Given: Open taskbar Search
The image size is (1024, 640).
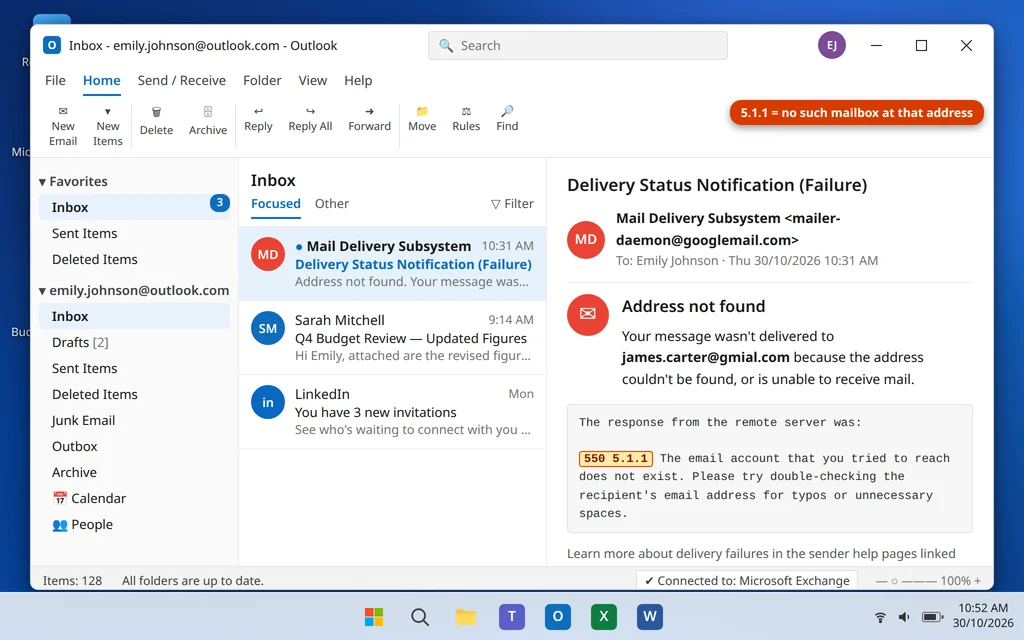Looking at the screenshot, I should pos(420,616).
